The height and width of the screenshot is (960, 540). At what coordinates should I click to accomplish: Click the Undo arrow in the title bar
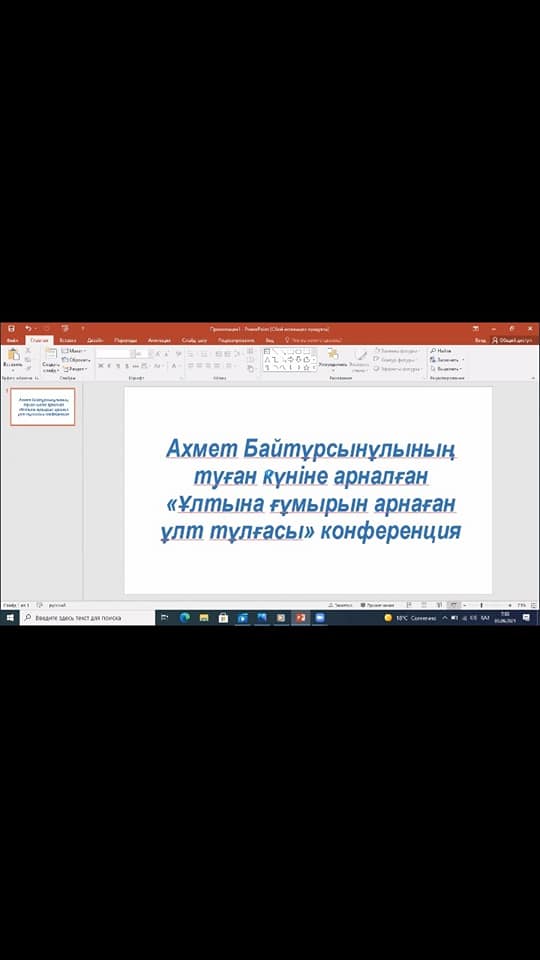coord(28,328)
